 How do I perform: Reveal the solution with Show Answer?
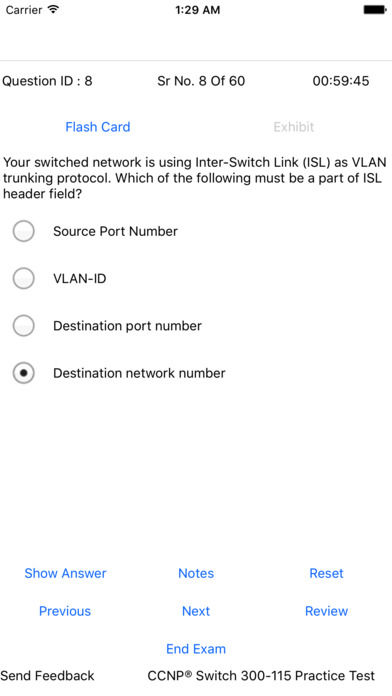pyautogui.click(x=65, y=573)
